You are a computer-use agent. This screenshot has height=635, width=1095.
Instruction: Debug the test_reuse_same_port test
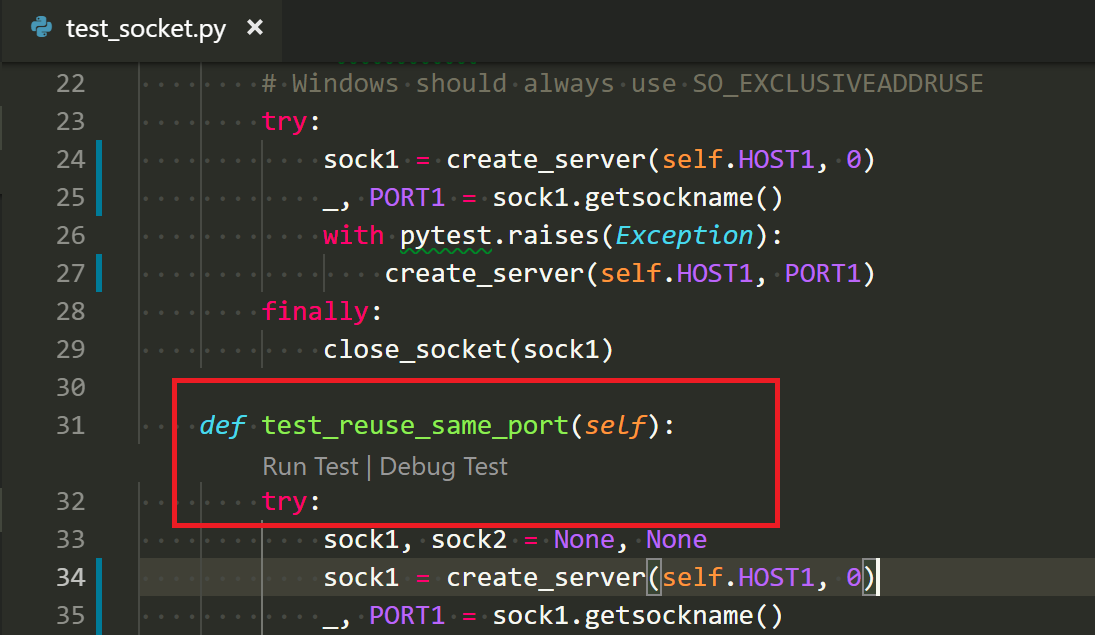[443, 467]
